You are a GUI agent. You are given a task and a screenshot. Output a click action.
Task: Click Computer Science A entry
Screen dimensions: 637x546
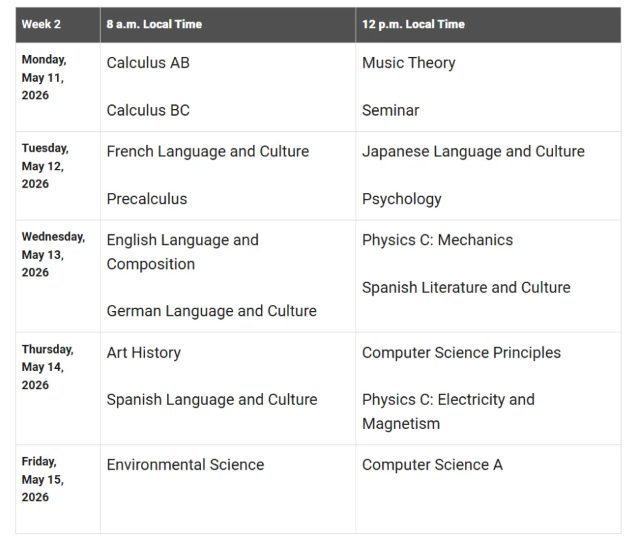click(432, 465)
